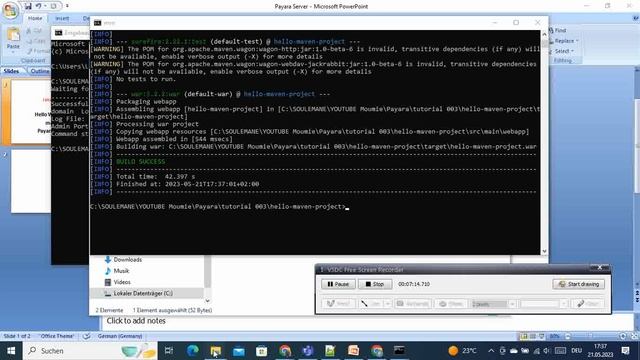640x360 pixels.
Task: Select slide 2 thumbnail
Action: (x=31, y=181)
